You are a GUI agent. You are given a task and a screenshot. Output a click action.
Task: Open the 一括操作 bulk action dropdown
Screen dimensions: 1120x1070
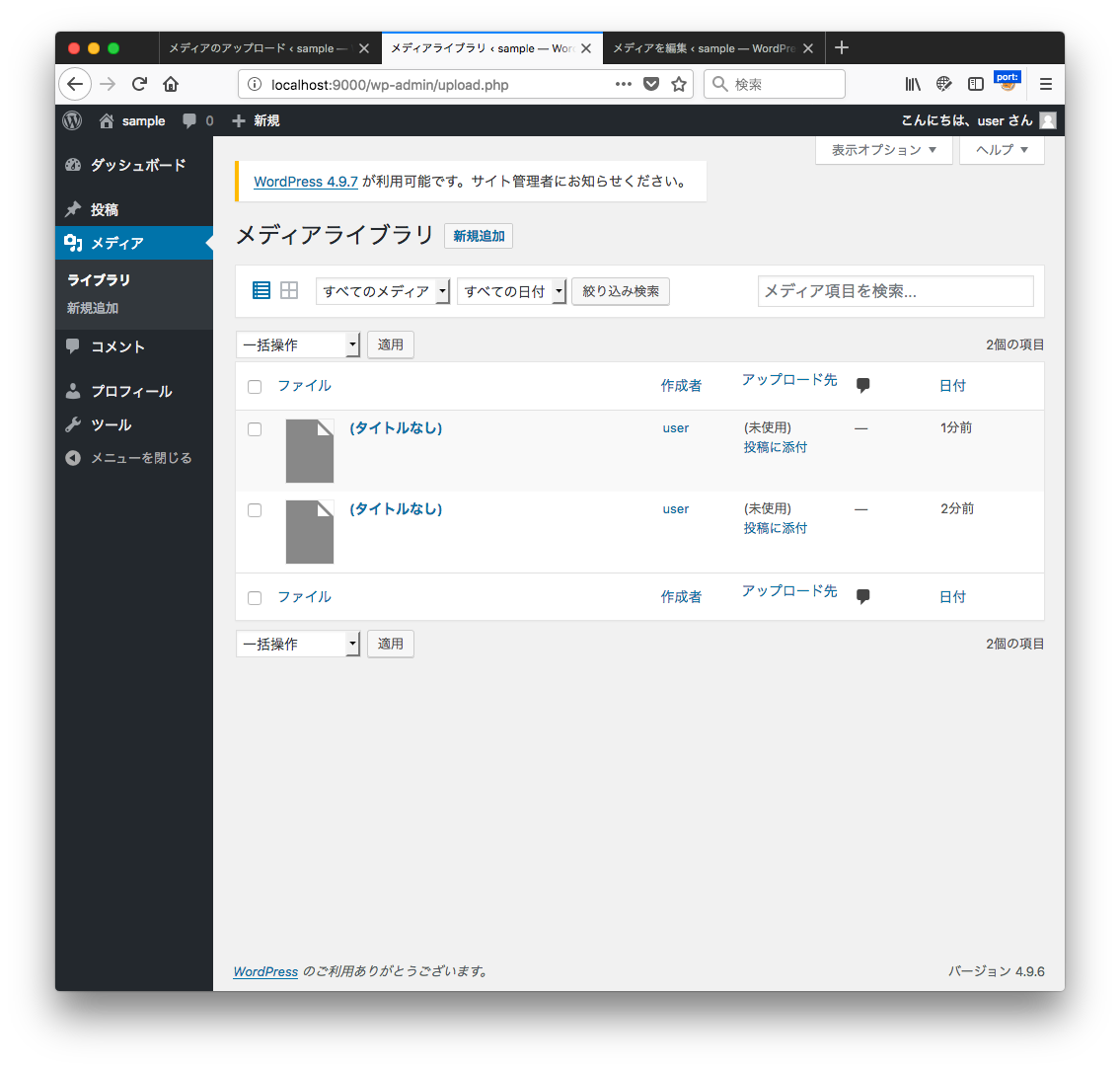pyautogui.click(x=298, y=344)
